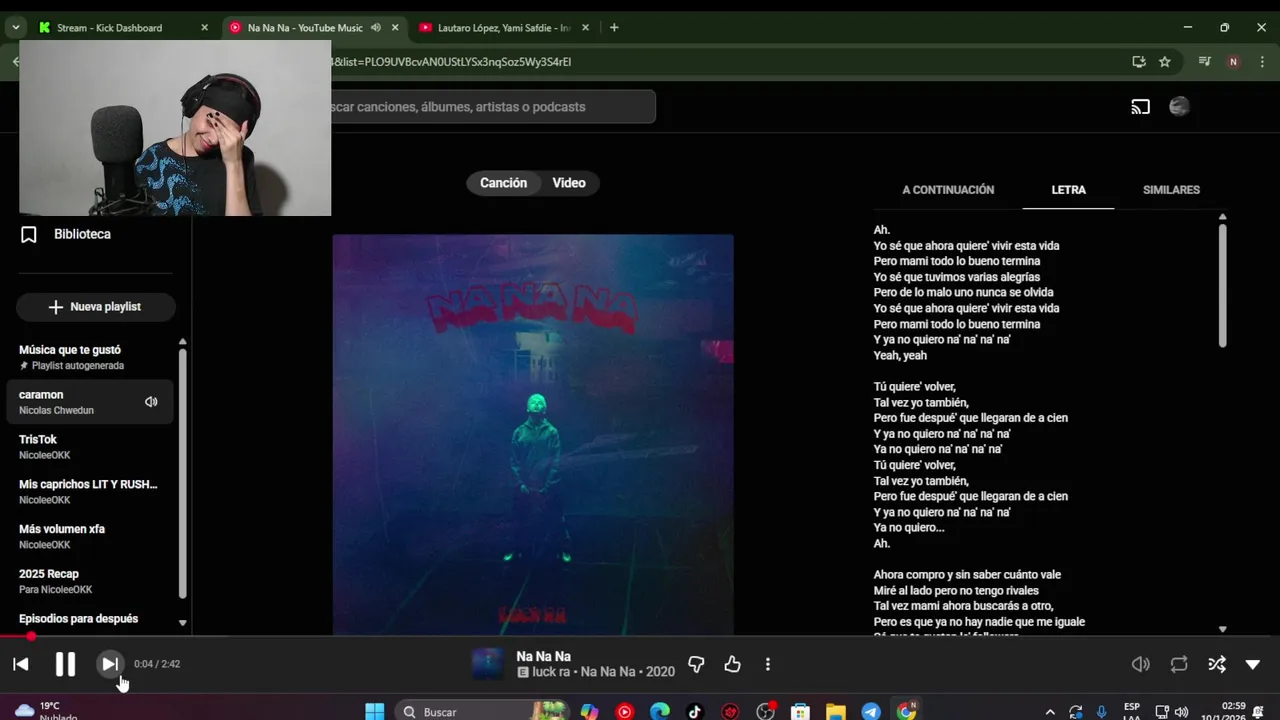Open the A CONTINUACIÓN tab
The width and height of the screenshot is (1280, 720).
tap(948, 190)
